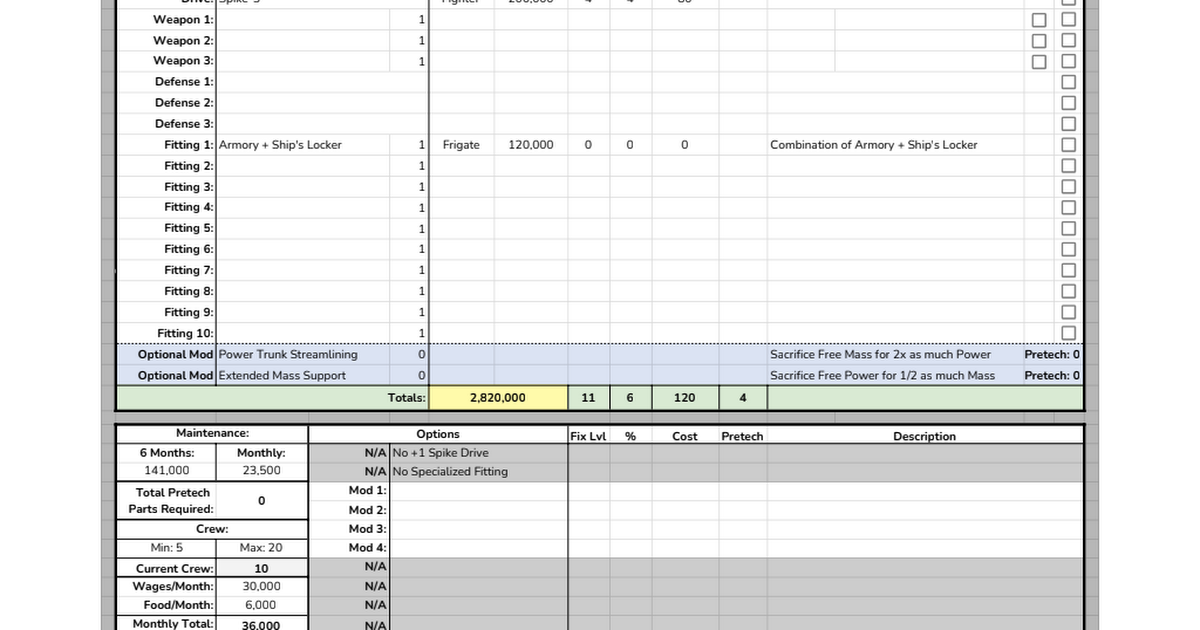Toggle the Fitting 8 row checkbox
Image resolution: width=1200 pixels, height=630 pixels.
coord(1068,291)
